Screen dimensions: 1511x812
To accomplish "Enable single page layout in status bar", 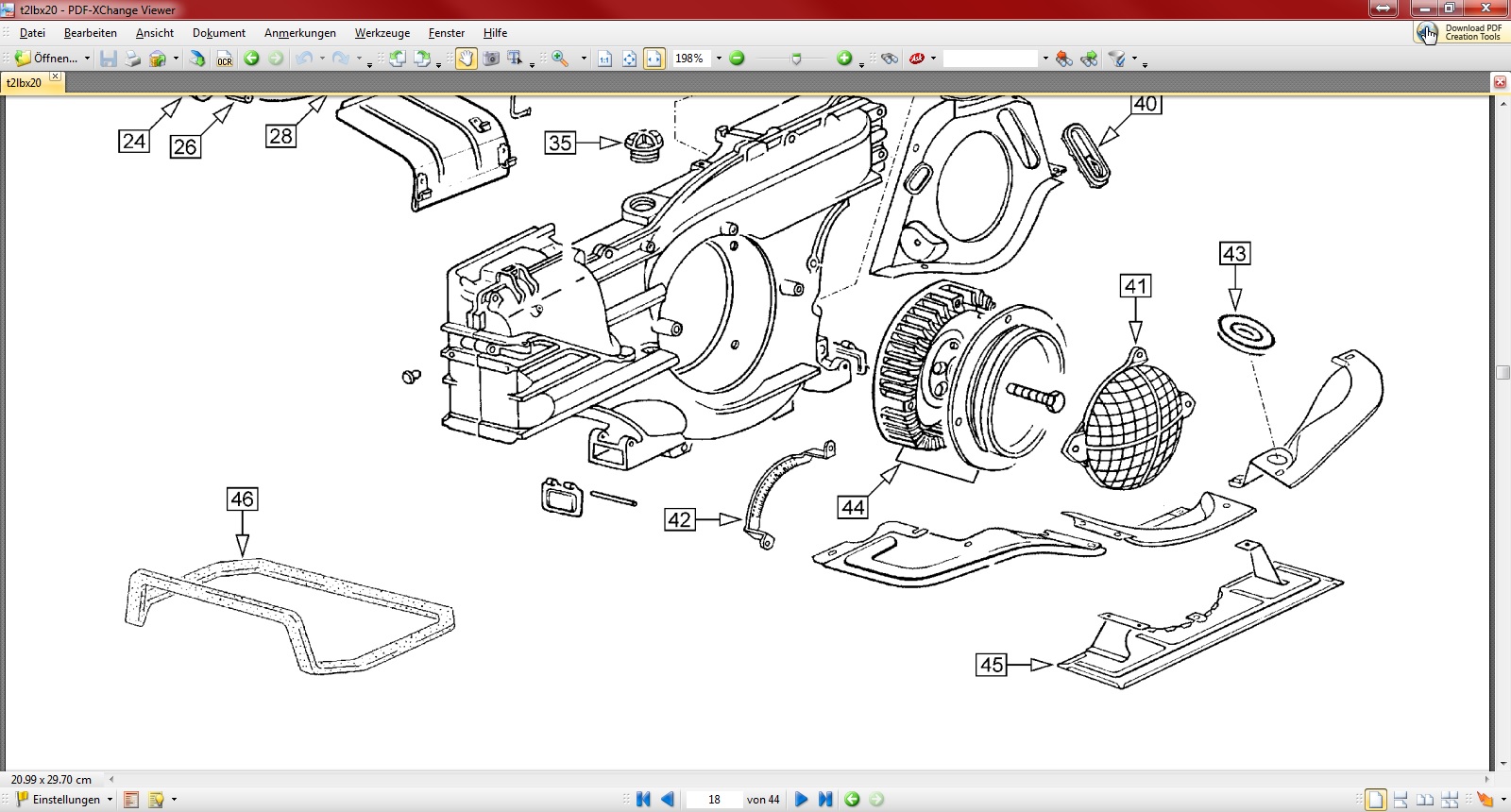I will [x=1376, y=800].
